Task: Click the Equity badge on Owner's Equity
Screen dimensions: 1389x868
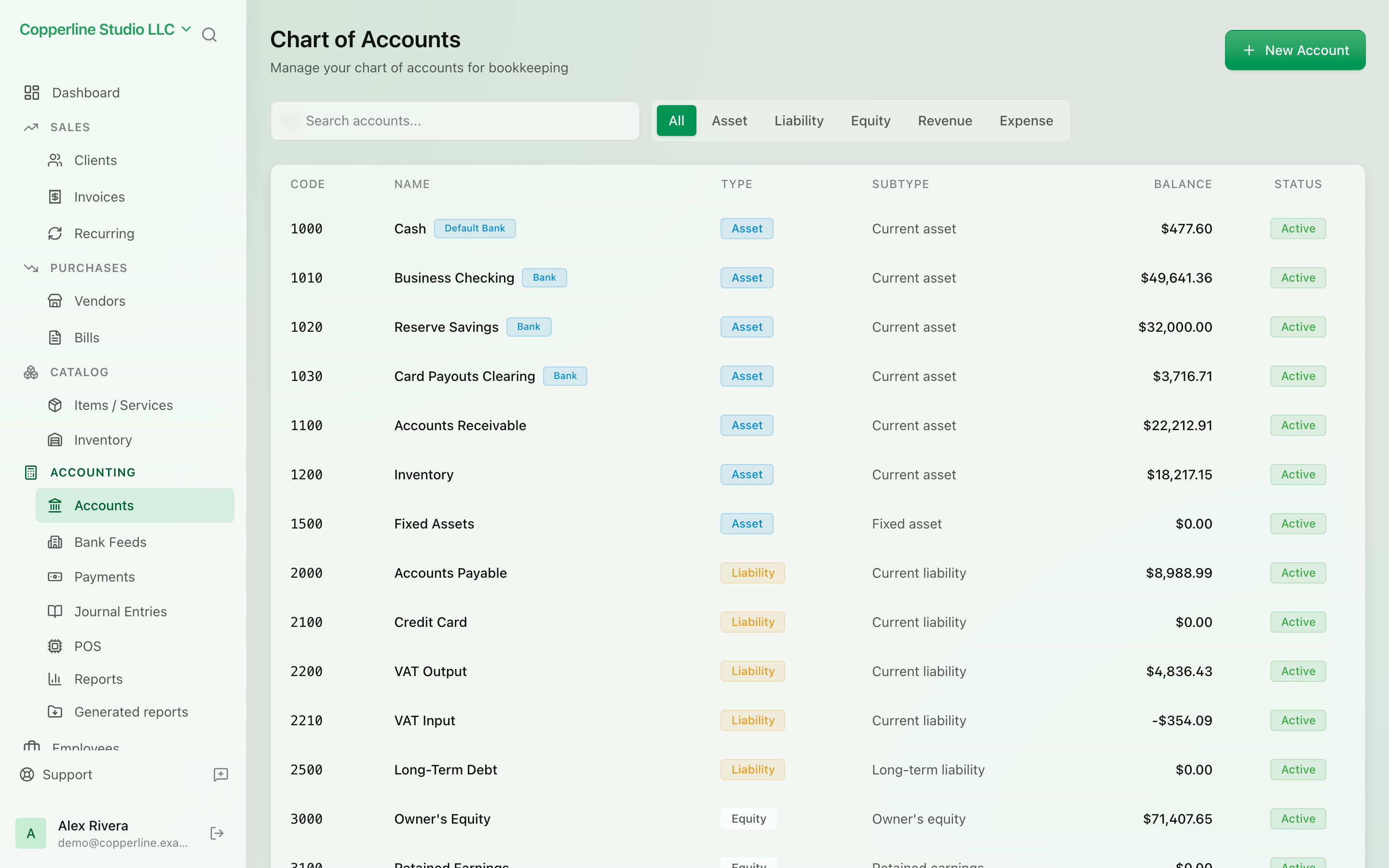Action: coord(749,819)
